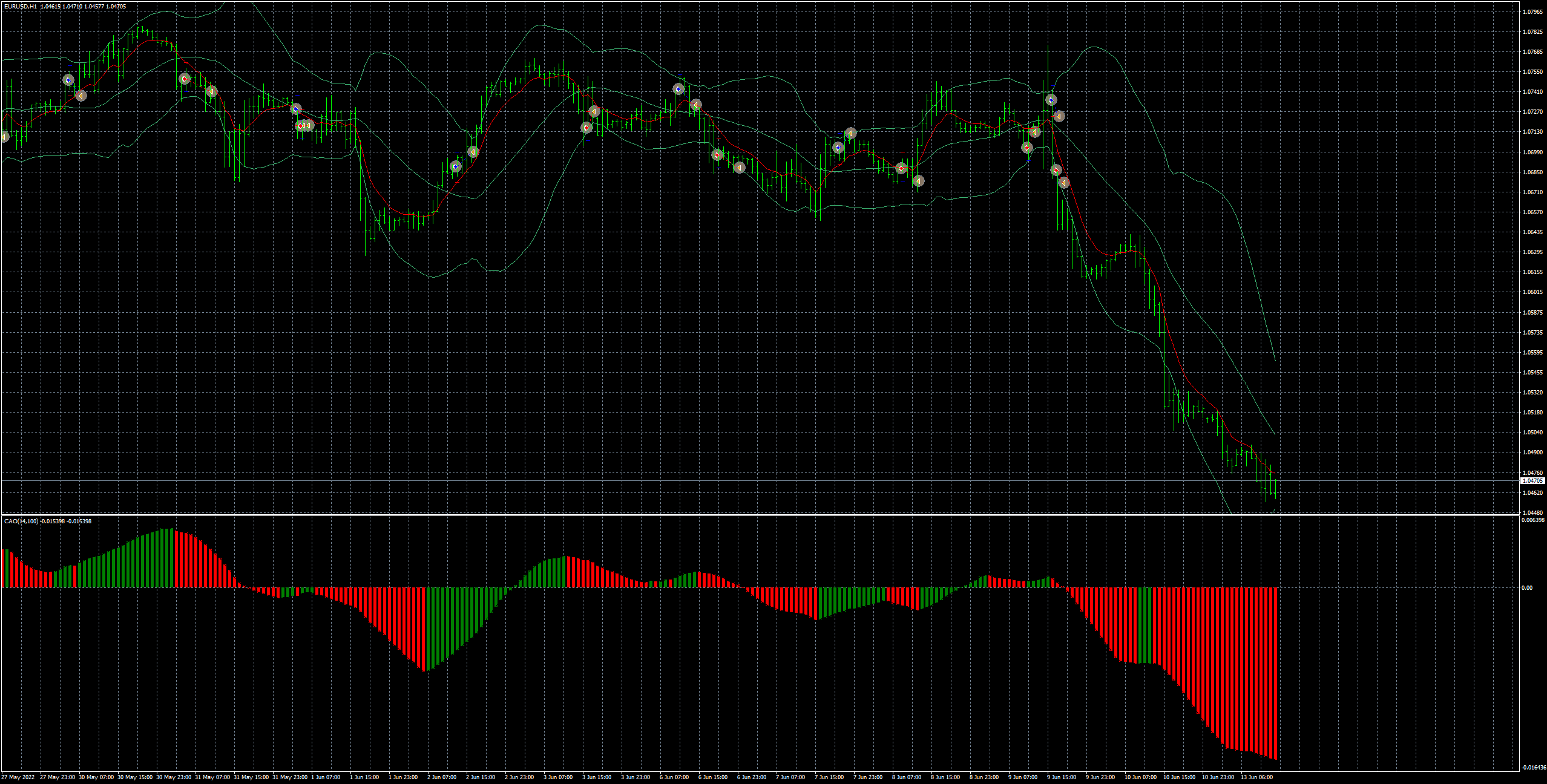
Task: Click the 30 May 07:00 time label
Action: tap(96, 777)
